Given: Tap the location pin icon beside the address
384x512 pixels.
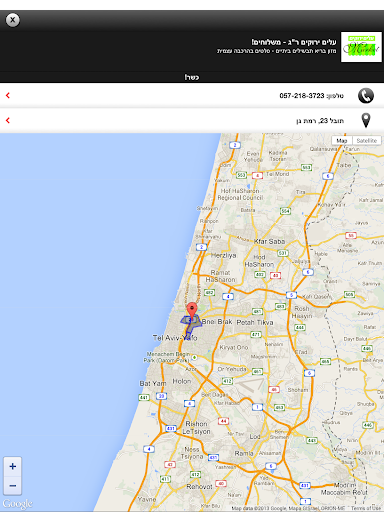Looking at the screenshot, I should coord(366,120).
